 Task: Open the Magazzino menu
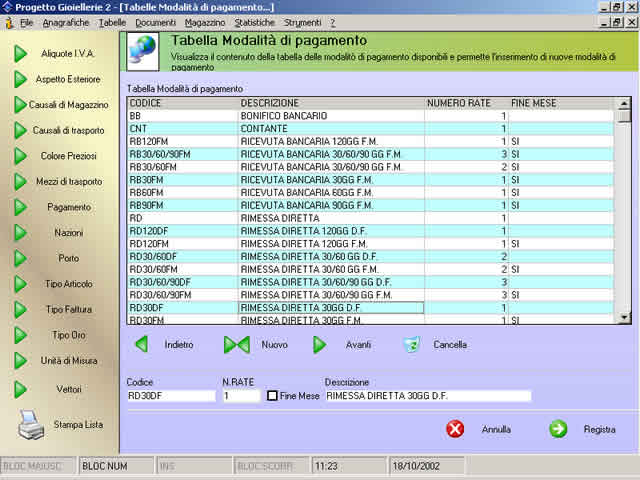click(x=205, y=23)
